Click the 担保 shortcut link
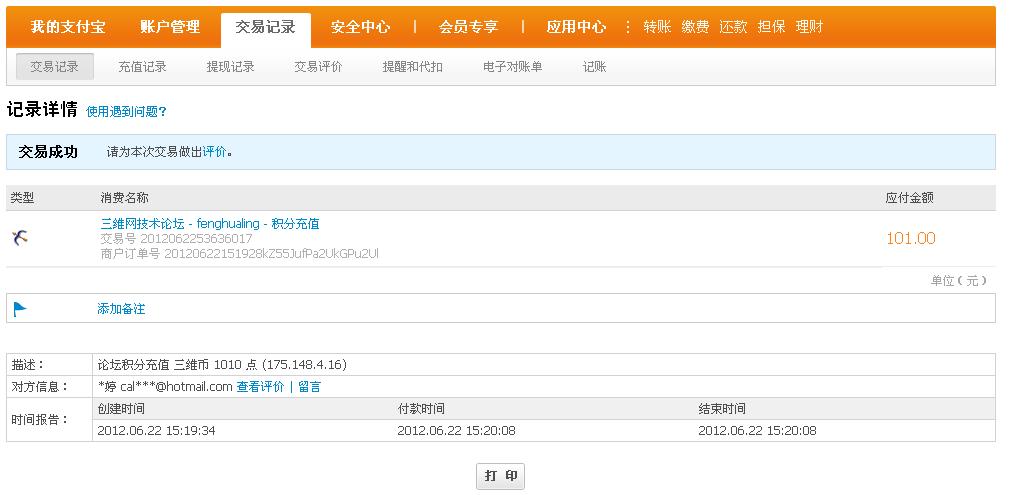1022x495 pixels. tap(772, 27)
